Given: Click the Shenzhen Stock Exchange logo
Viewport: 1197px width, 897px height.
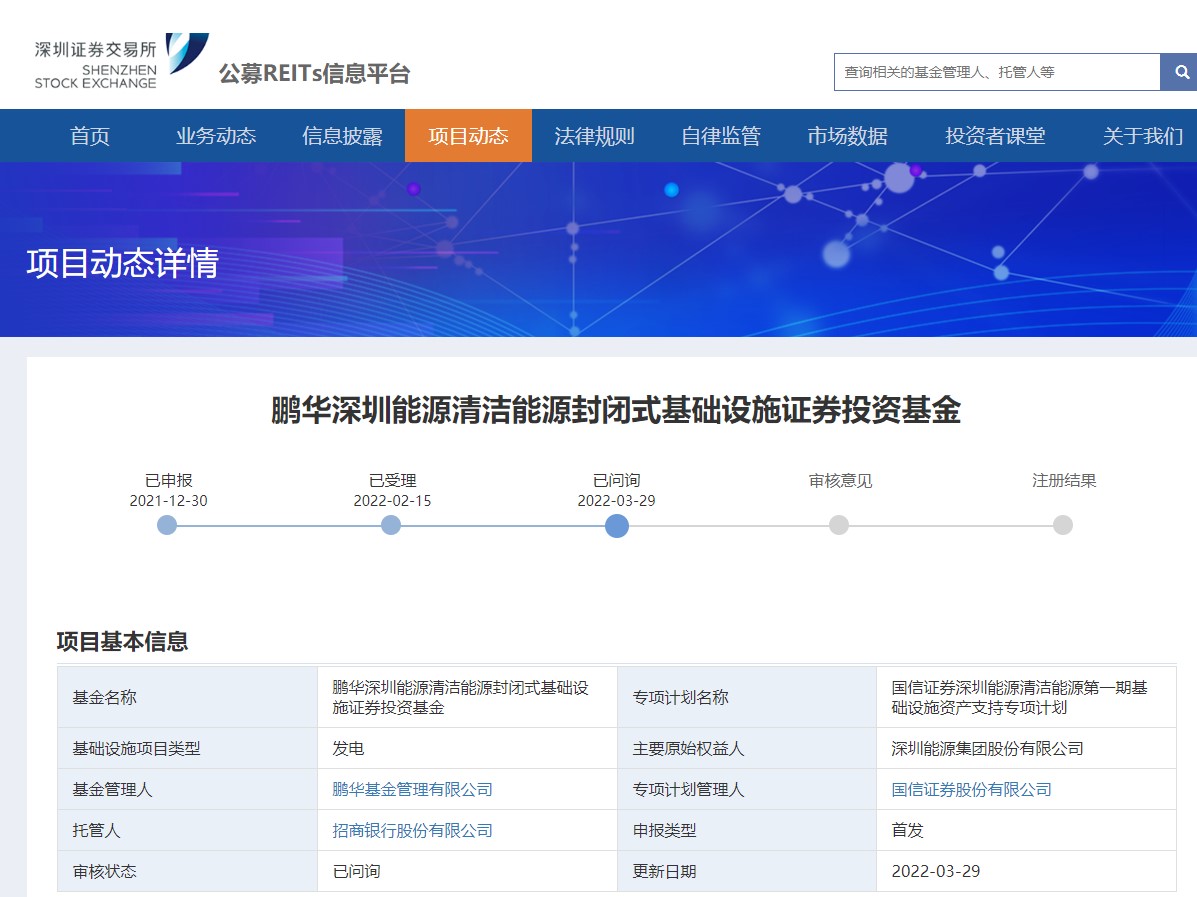Looking at the screenshot, I should [121, 61].
